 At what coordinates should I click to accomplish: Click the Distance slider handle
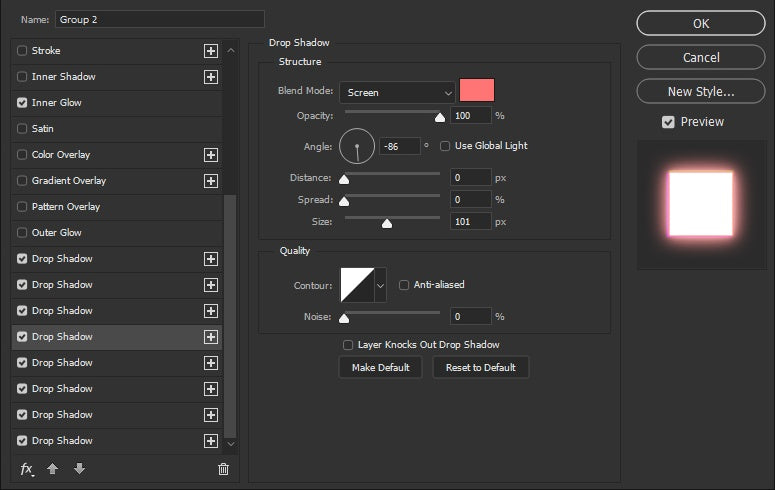click(344, 179)
